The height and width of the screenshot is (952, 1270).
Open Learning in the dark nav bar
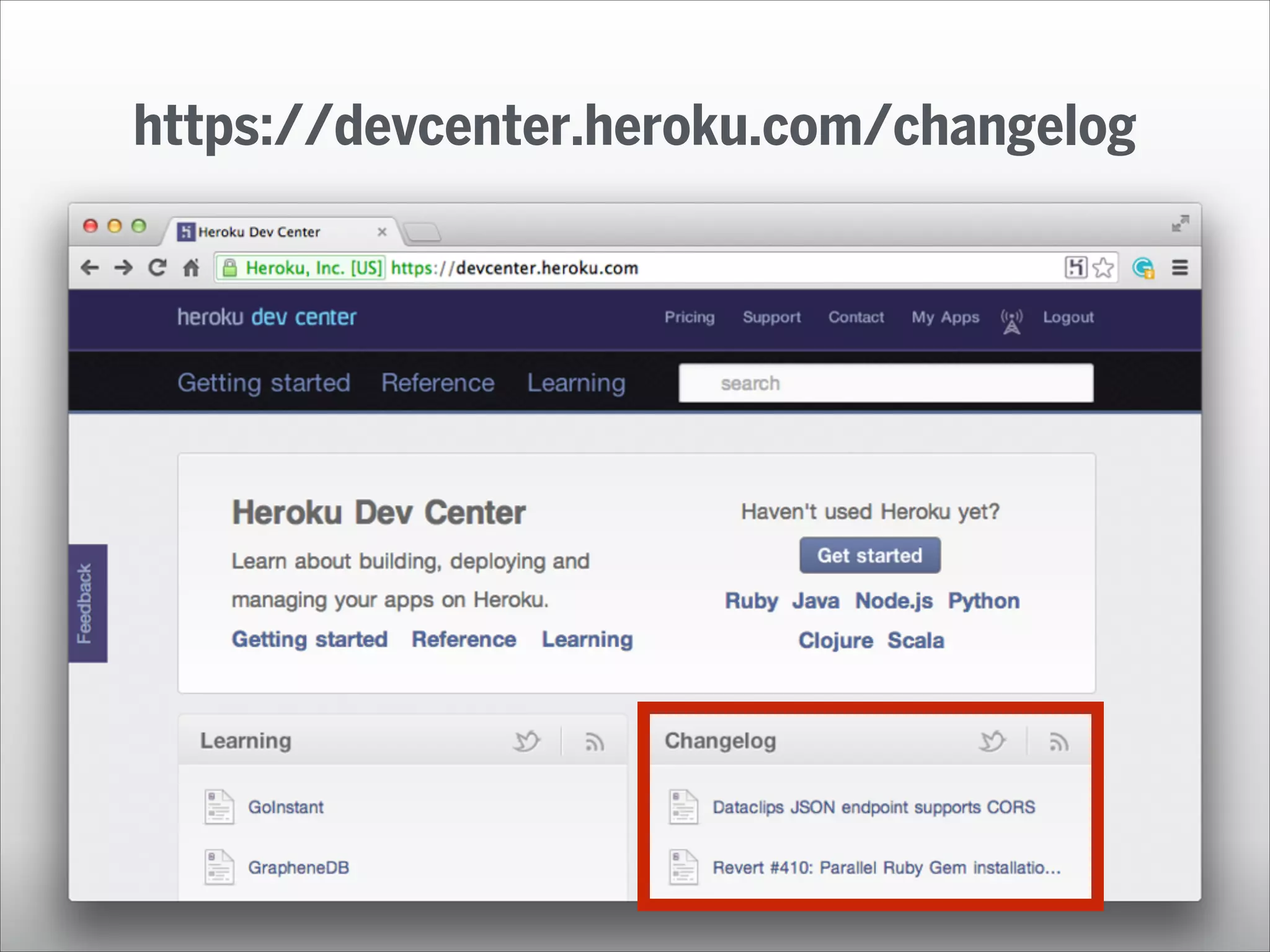(x=576, y=383)
